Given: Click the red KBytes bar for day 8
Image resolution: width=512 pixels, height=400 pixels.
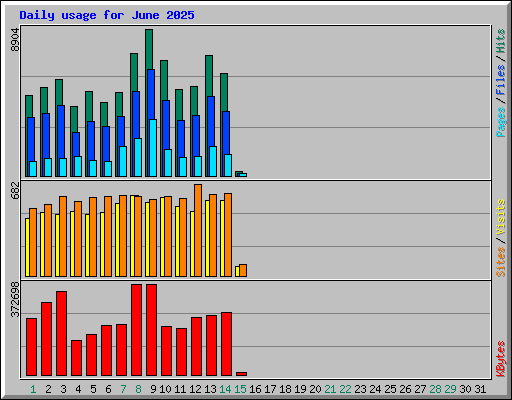Looking at the screenshot, I should 136,330.
